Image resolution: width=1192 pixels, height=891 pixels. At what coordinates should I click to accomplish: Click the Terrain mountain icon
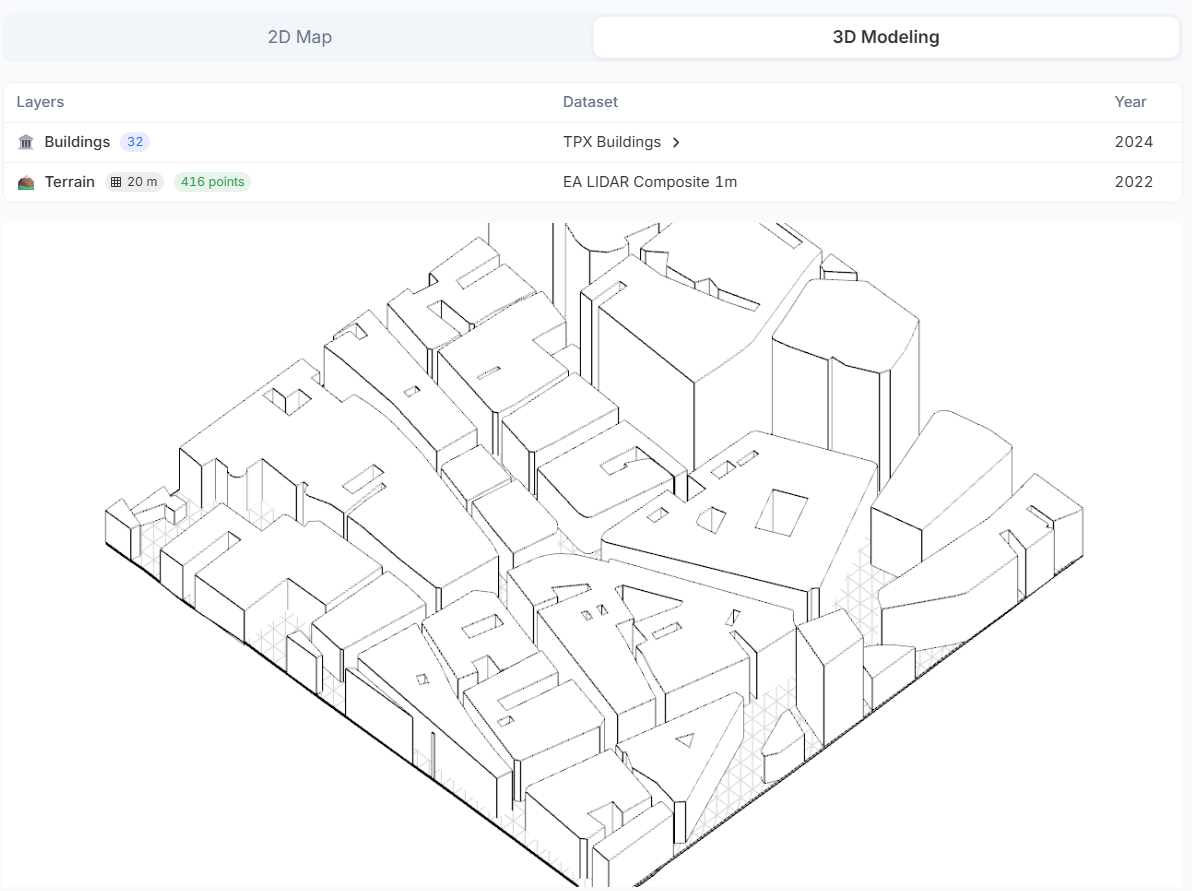26,182
